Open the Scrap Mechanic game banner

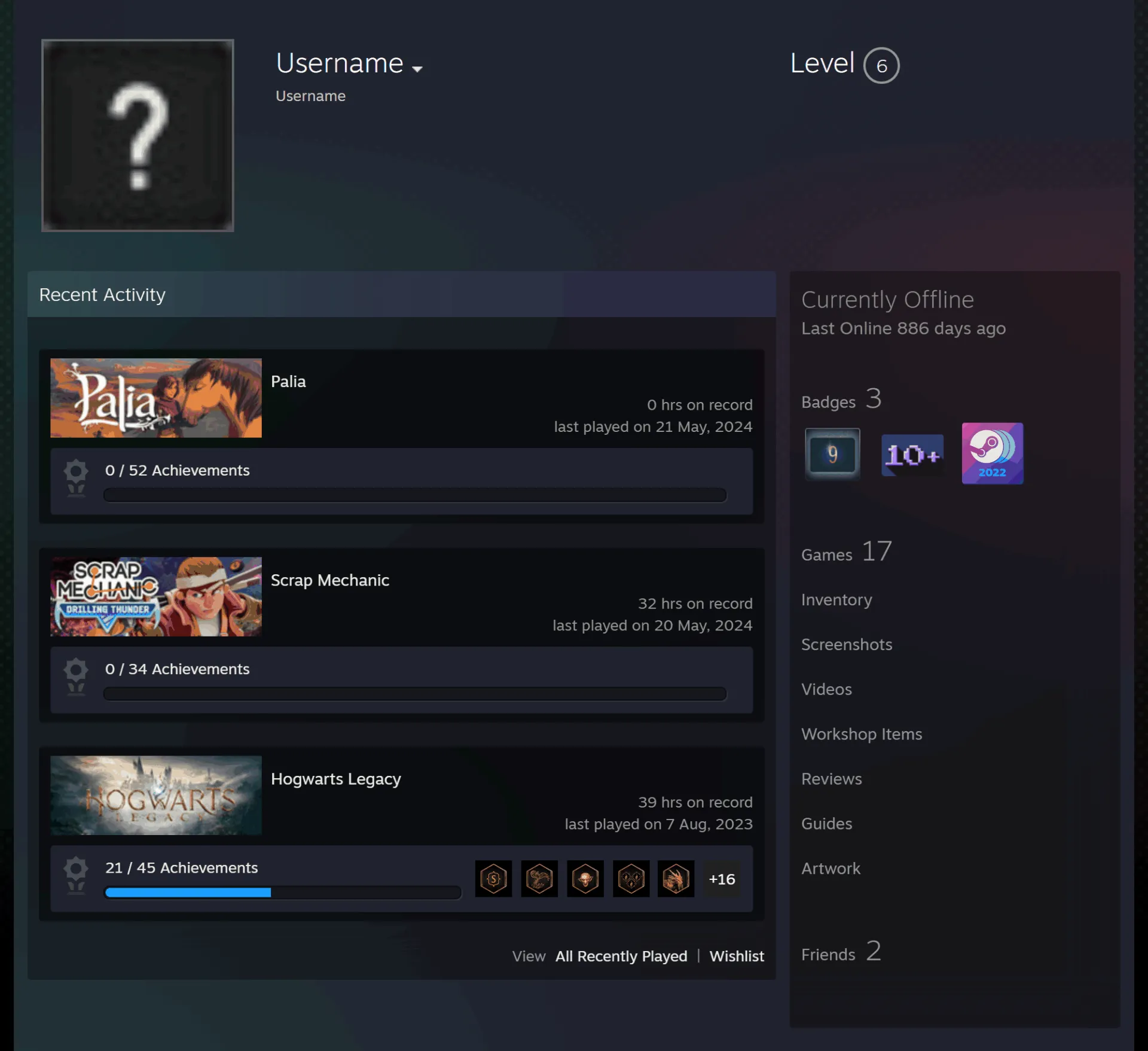click(x=156, y=596)
